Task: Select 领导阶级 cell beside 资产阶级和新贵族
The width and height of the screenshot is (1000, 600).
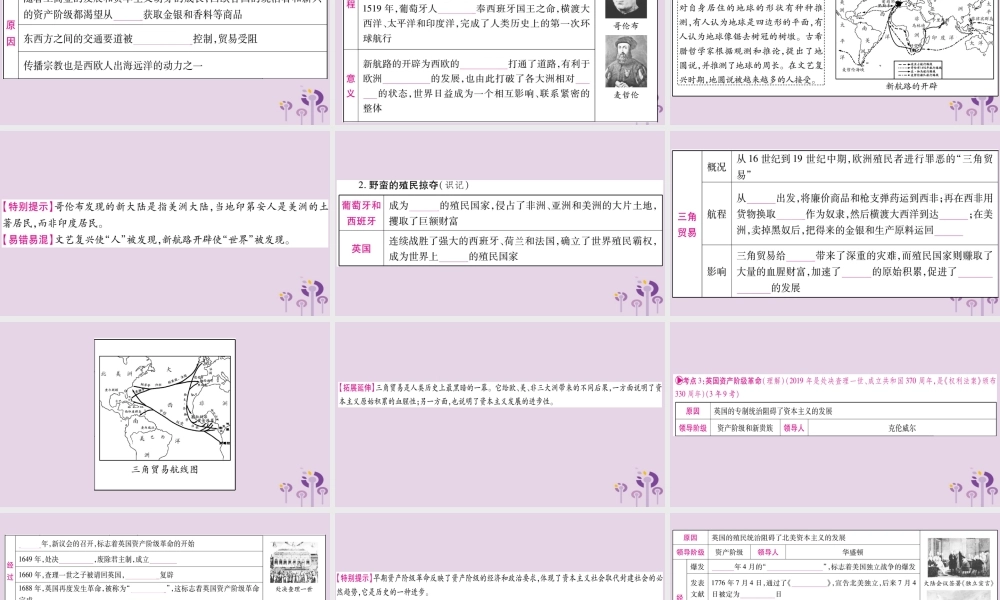Action: point(693,428)
